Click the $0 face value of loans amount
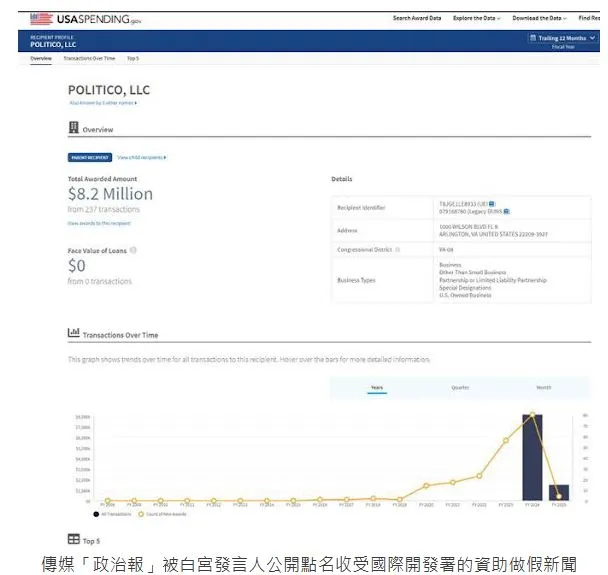This screenshot has width=608, height=575. coord(77,266)
